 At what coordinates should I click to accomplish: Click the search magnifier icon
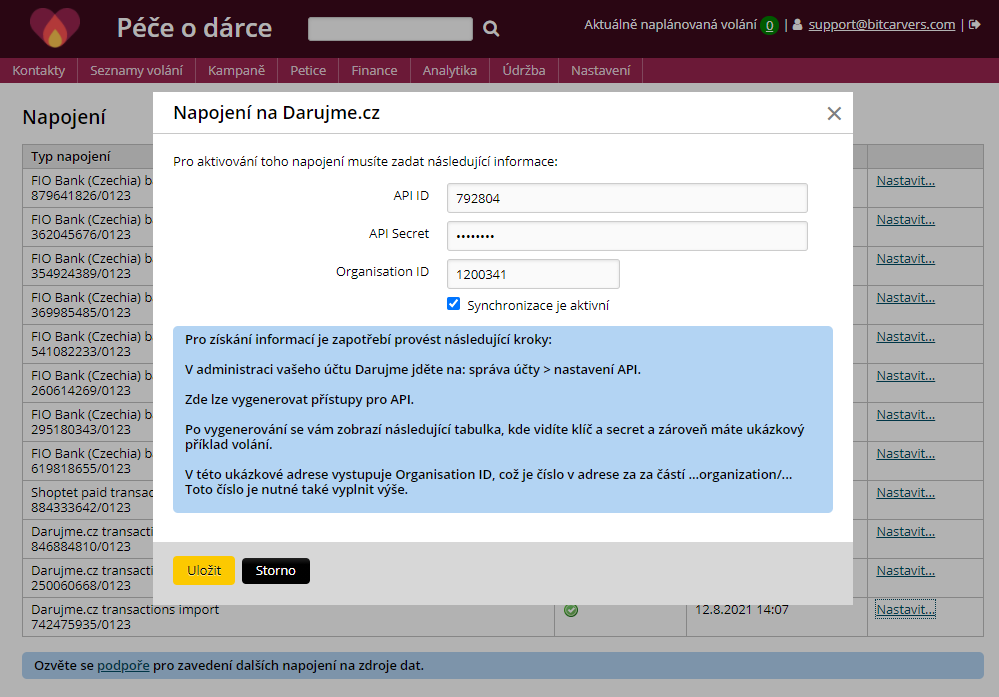click(491, 29)
